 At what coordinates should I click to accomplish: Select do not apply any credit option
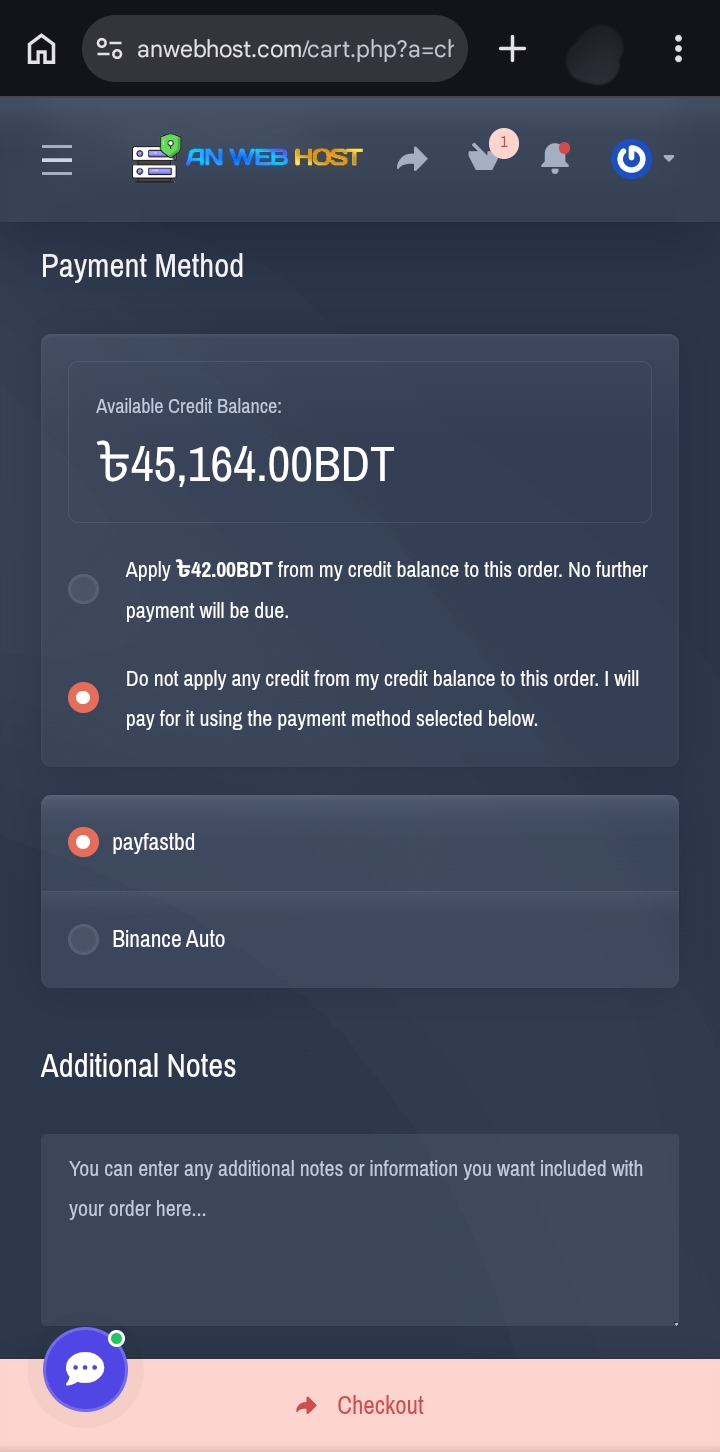tap(83, 697)
